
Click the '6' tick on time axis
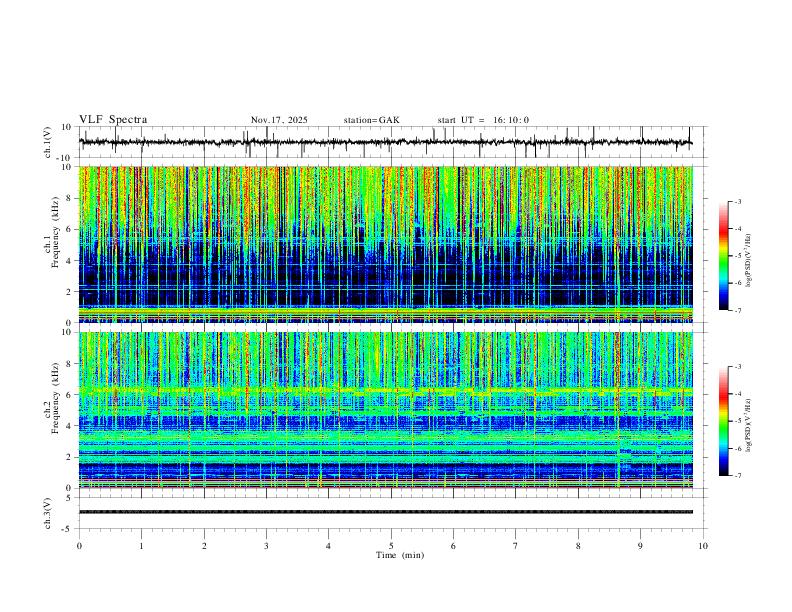[454, 546]
